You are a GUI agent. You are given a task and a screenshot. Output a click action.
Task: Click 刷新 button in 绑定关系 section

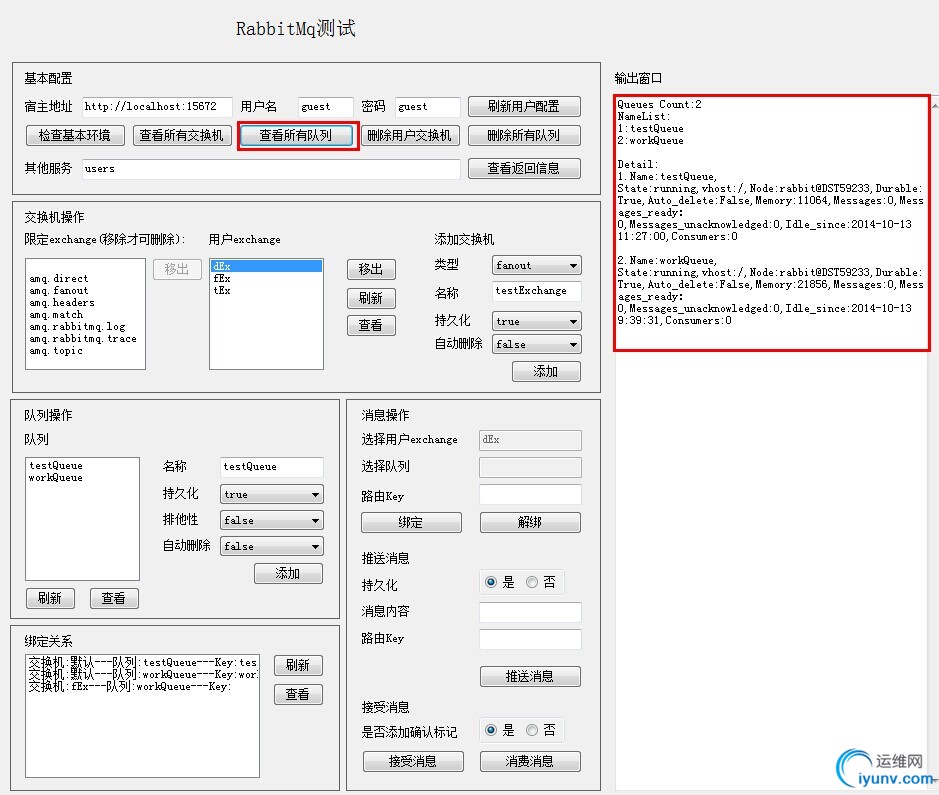point(298,665)
